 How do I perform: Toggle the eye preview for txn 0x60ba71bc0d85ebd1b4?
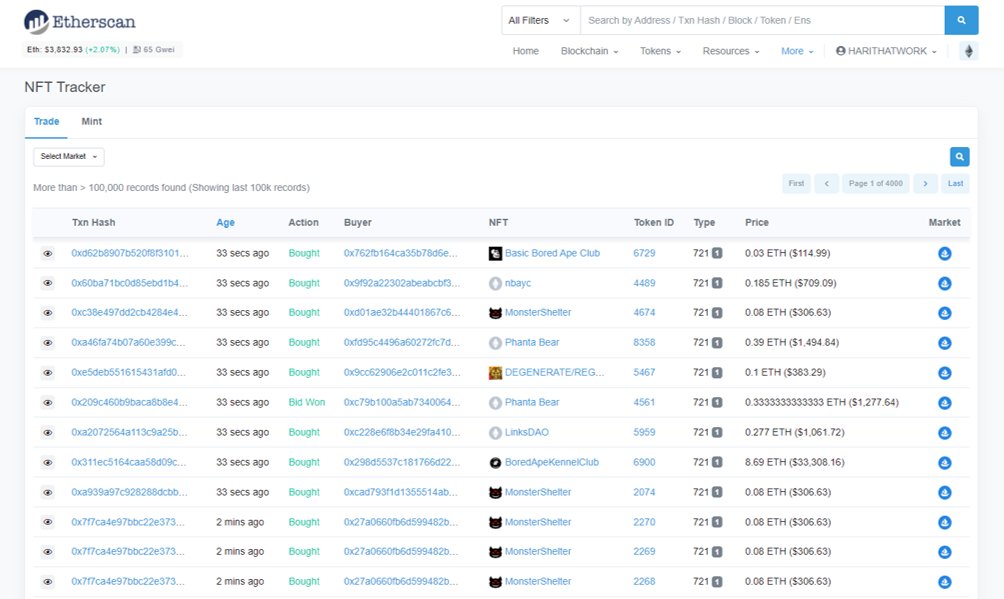click(47, 283)
